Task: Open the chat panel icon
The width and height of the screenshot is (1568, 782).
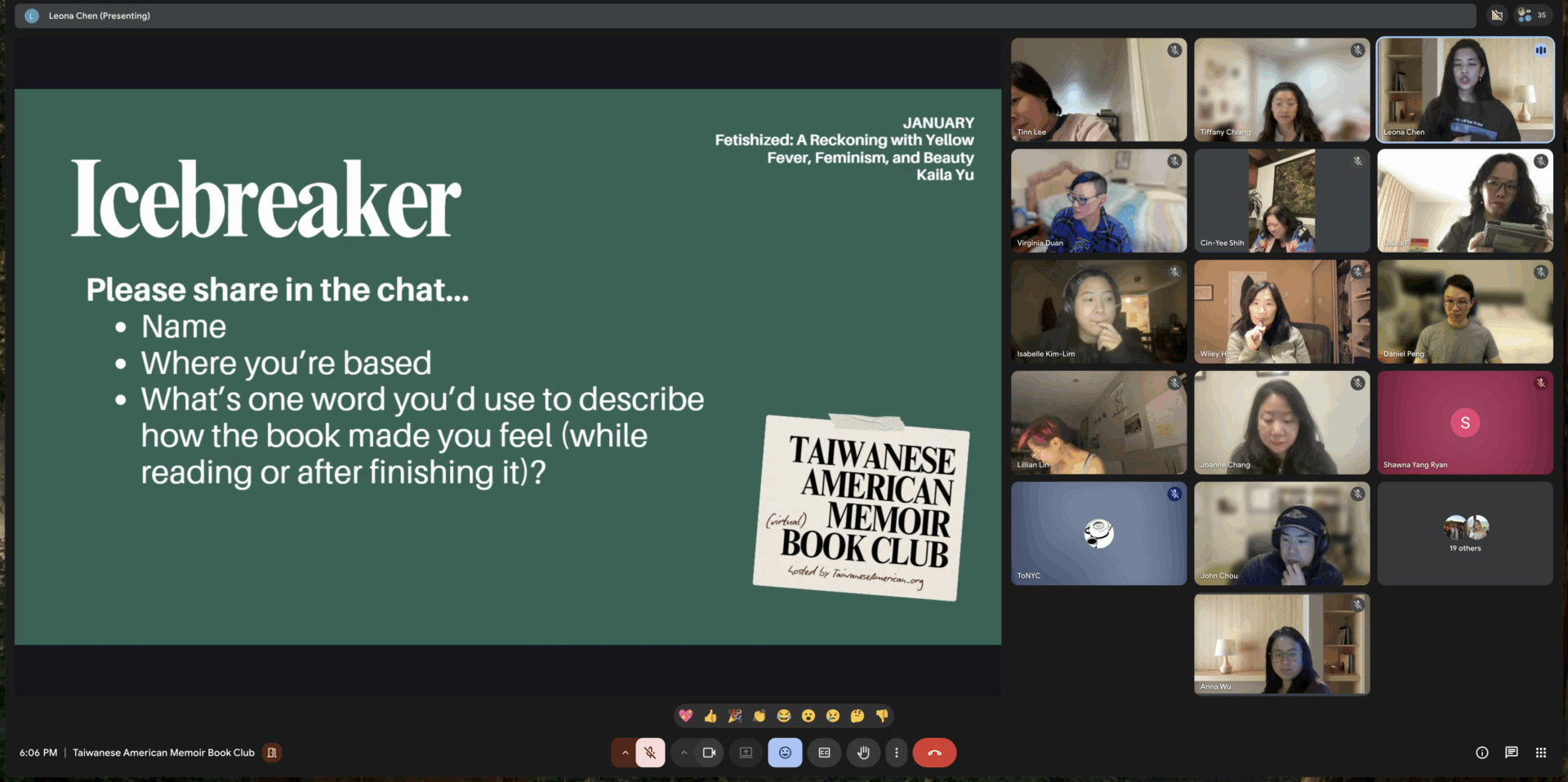Action: coord(1512,753)
